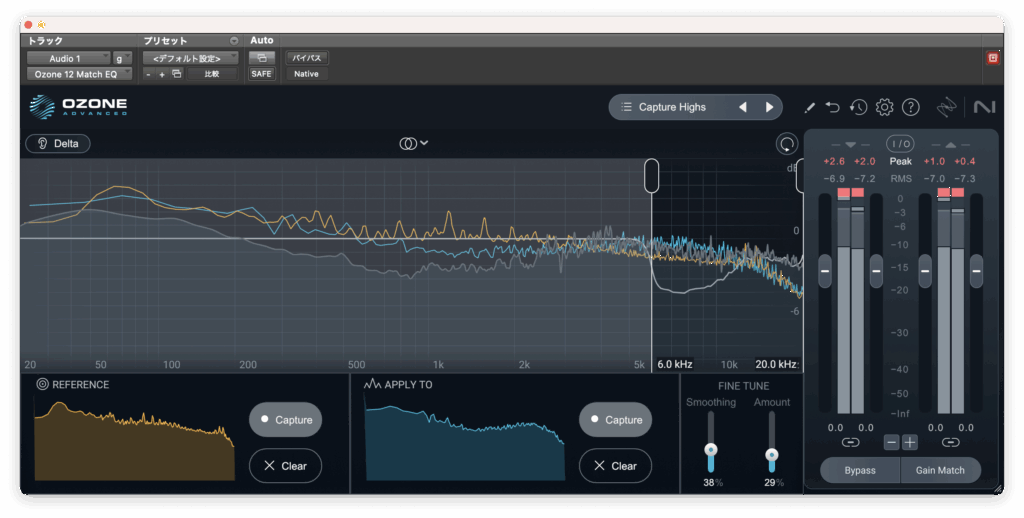Go to the next preset arrow
Screen dimensions: 1024x518
(769, 107)
